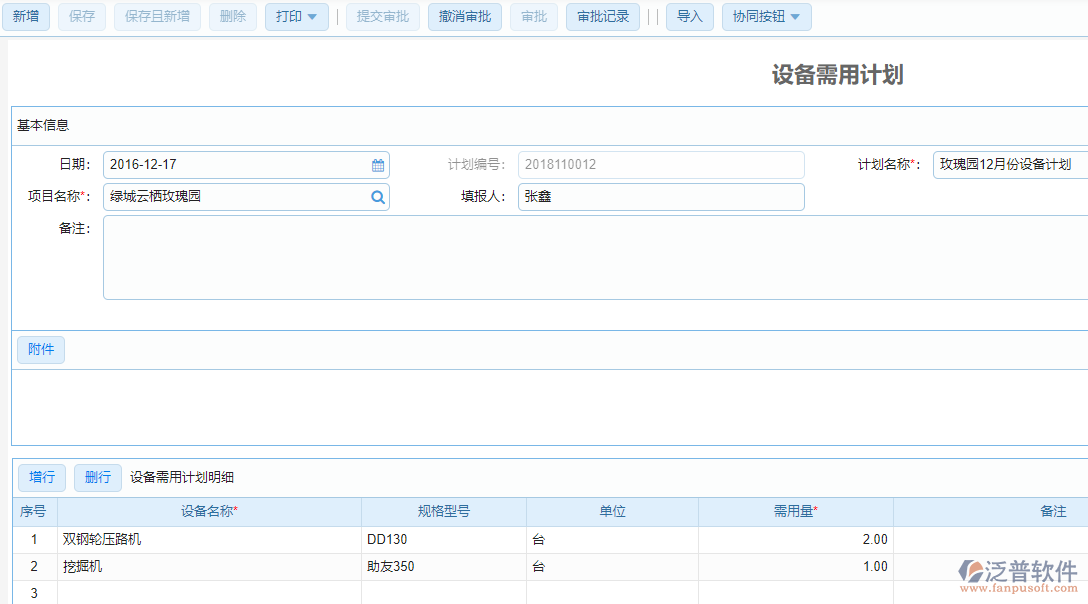
Task: Click the 导入 import button
Action: pos(689,17)
